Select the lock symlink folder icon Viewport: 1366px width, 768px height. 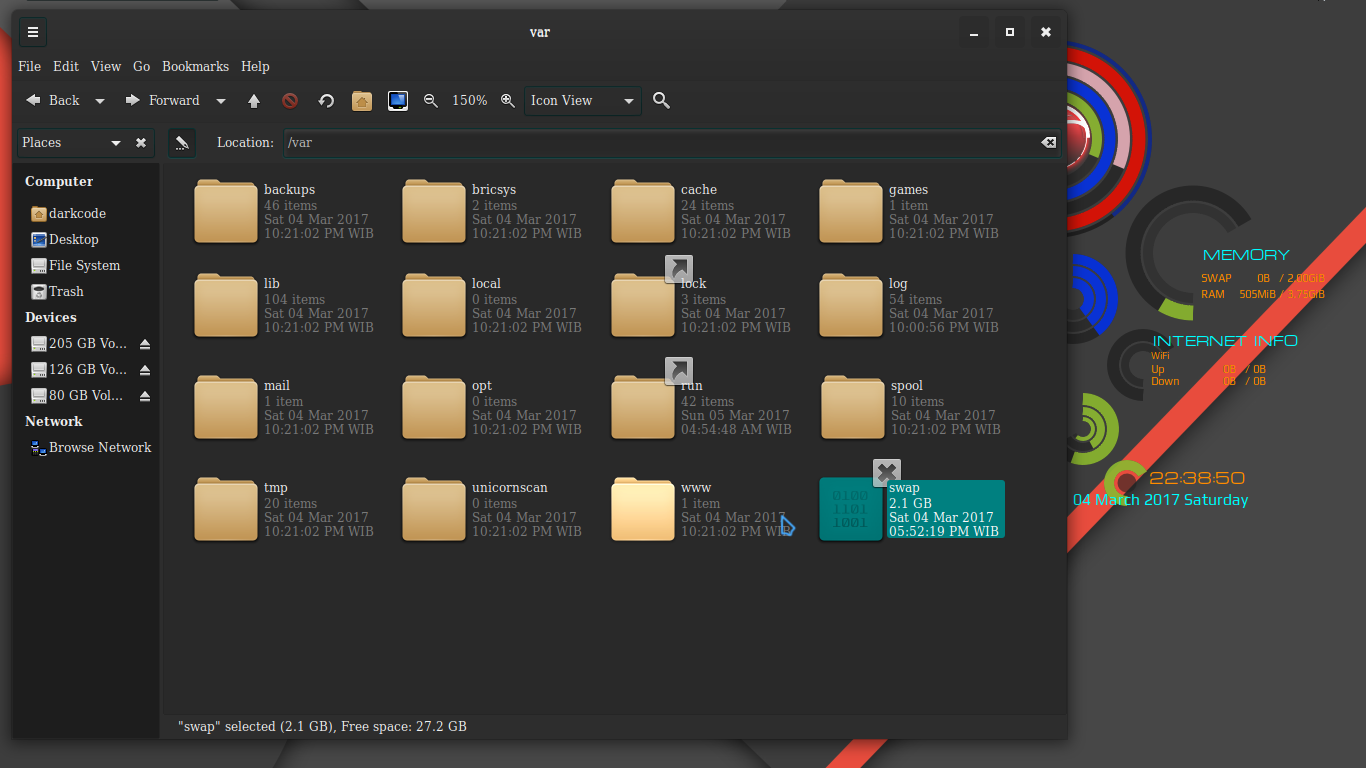[x=643, y=305]
